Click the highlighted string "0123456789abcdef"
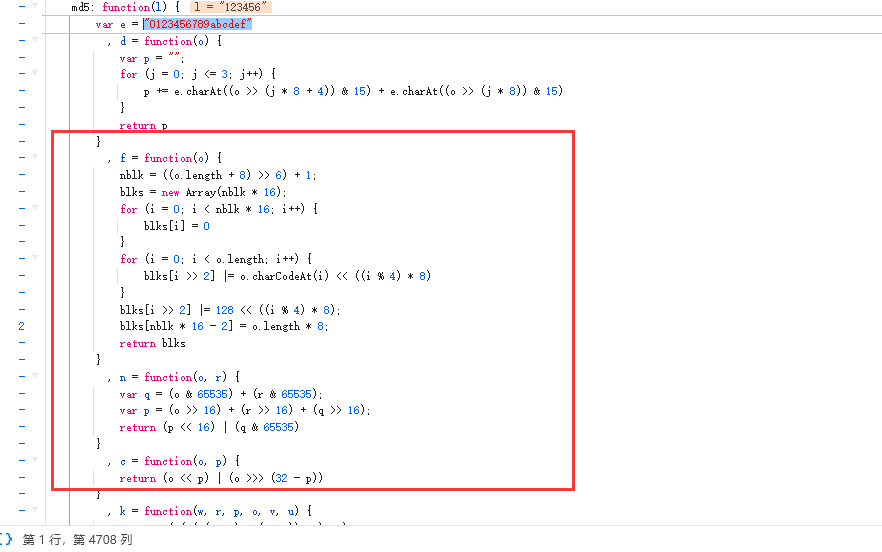882x552 pixels. (197, 24)
